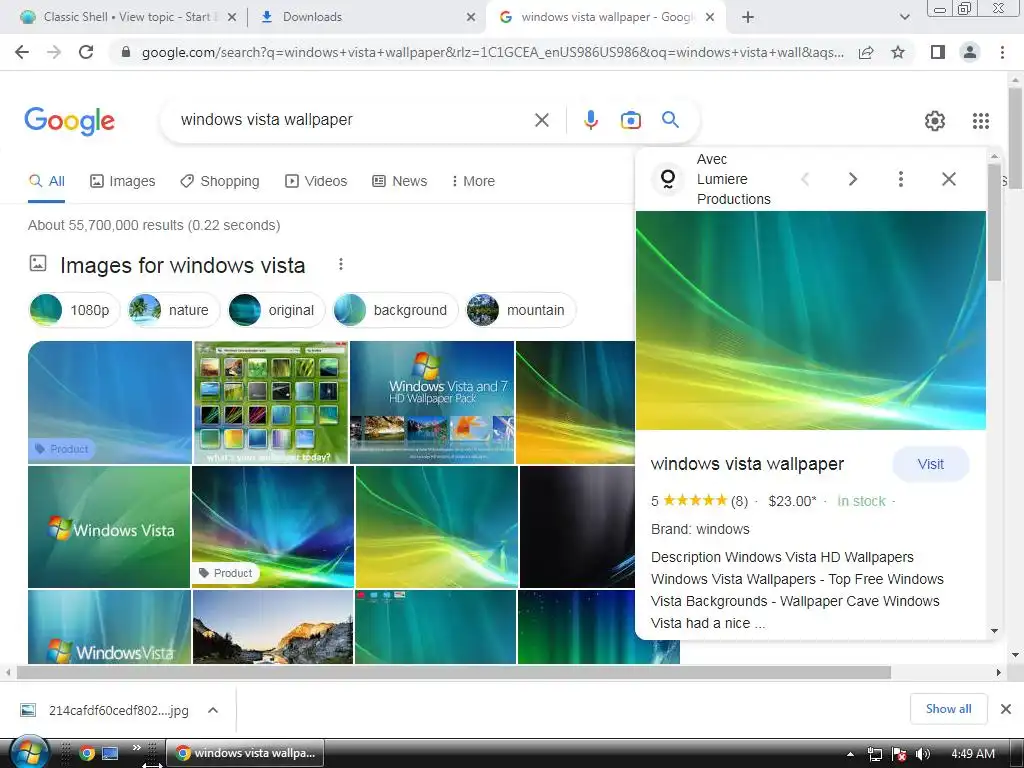This screenshot has height=768, width=1024.
Task: Clear the search box text
Action: 541,120
